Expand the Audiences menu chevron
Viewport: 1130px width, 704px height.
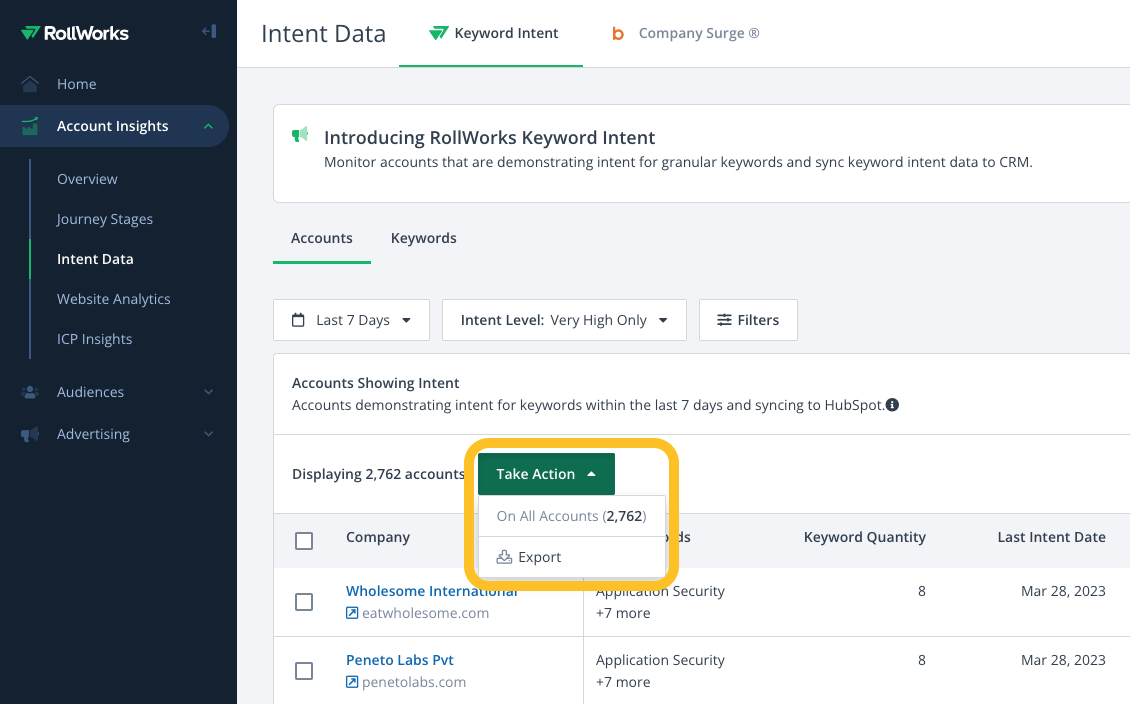point(208,392)
